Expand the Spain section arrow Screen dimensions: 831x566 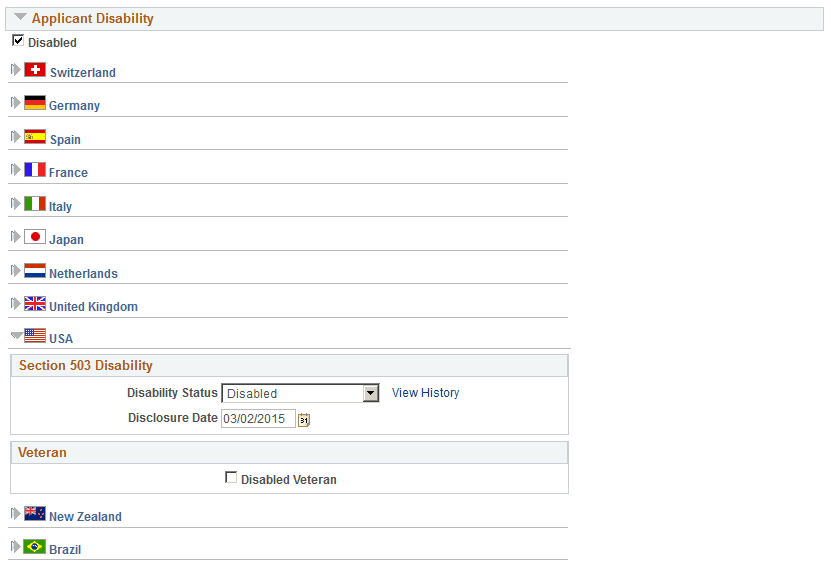pyautogui.click(x=15, y=136)
